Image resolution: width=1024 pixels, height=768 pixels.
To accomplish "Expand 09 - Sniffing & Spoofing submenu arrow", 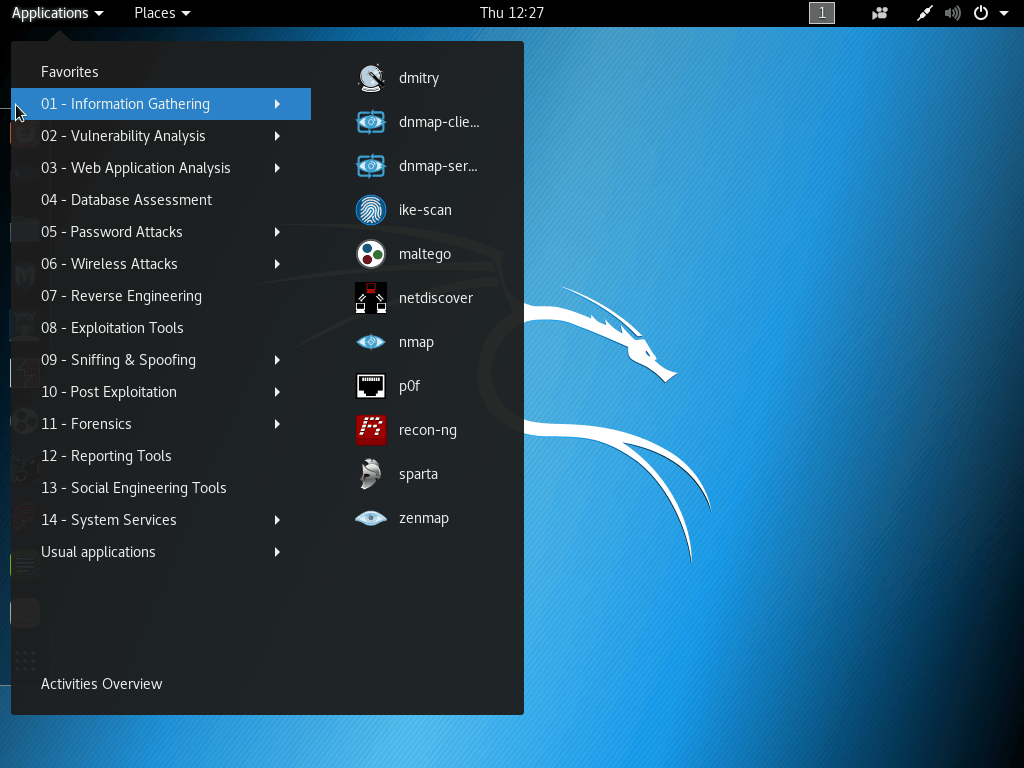I will [x=278, y=360].
